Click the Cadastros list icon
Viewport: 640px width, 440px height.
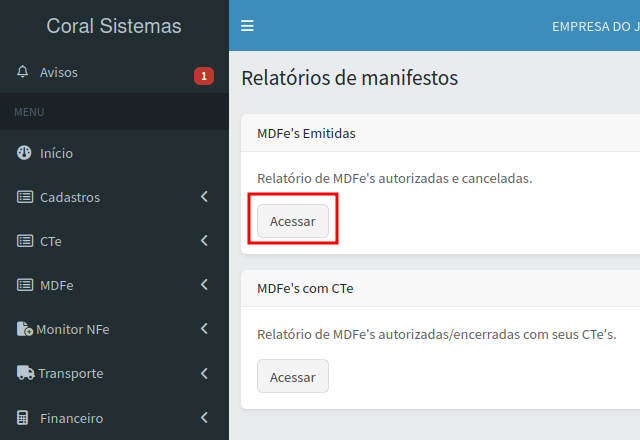coord(25,197)
